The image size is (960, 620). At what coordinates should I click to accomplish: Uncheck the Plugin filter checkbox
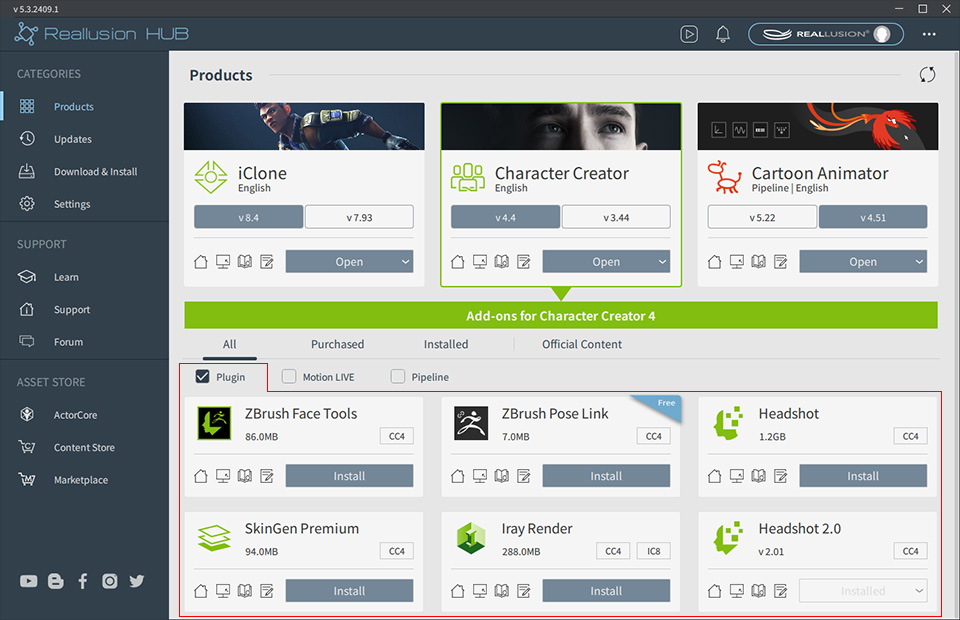203,376
